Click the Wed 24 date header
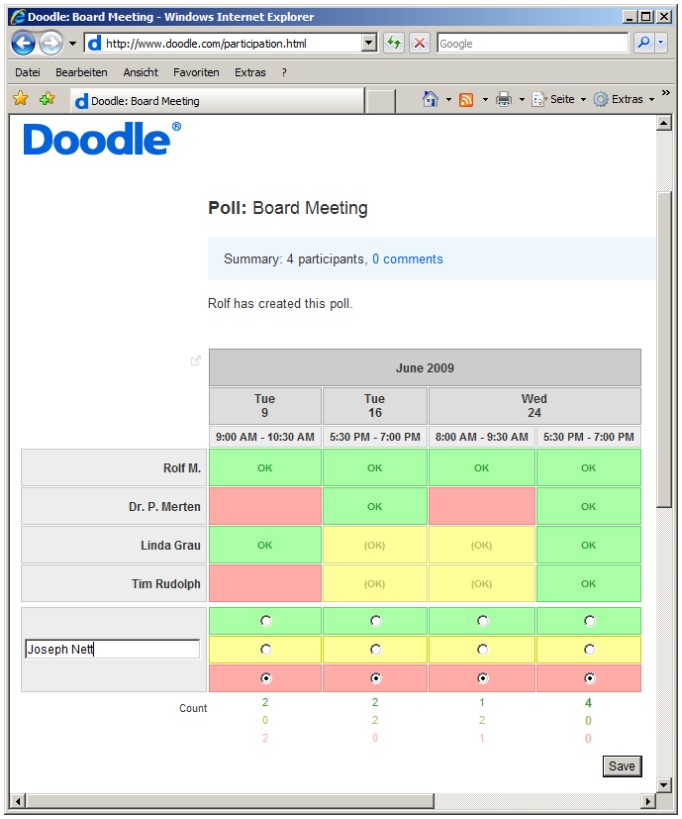 pos(535,406)
